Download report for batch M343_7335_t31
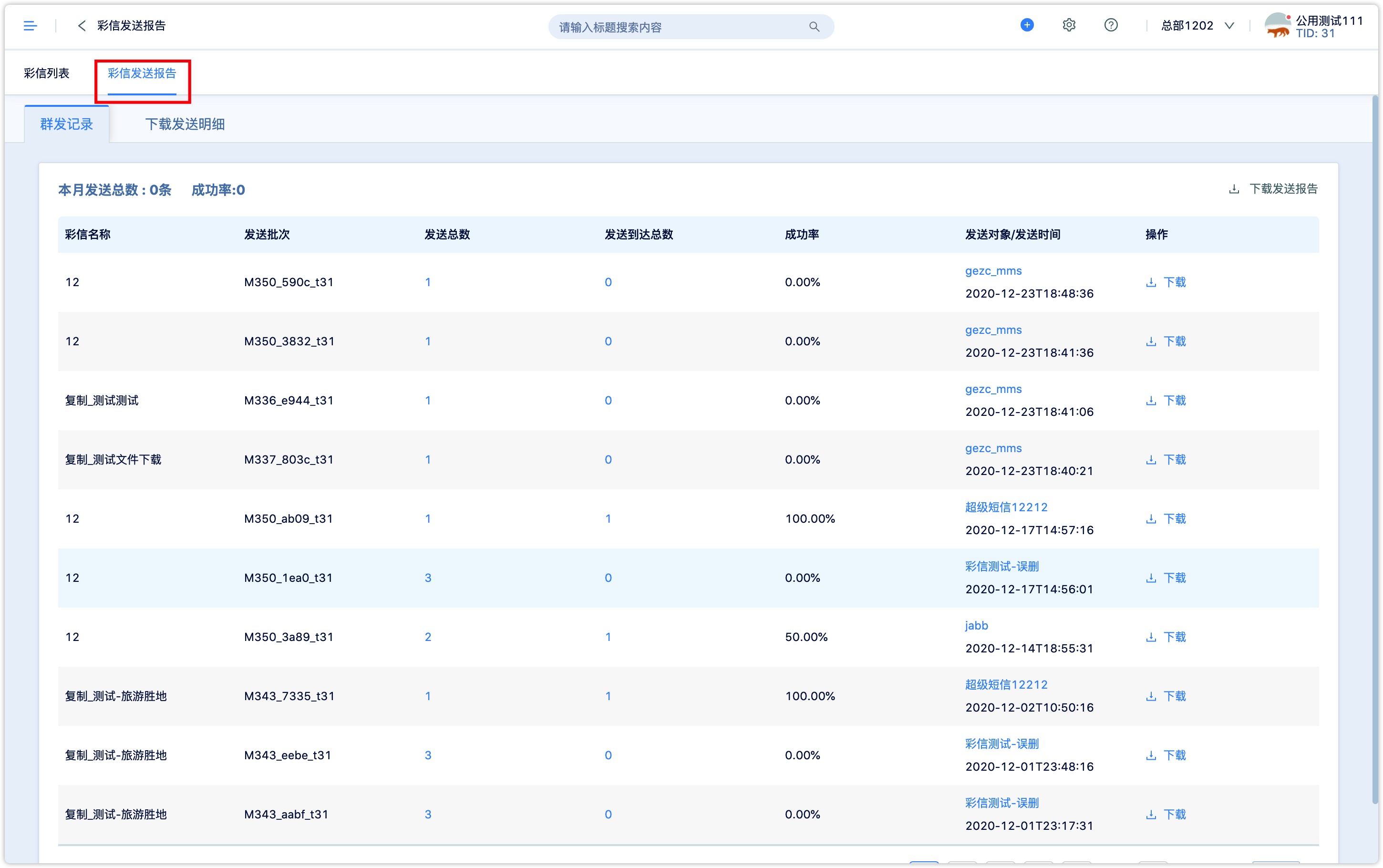This screenshot has height=868, width=1383. tap(1166, 696)
